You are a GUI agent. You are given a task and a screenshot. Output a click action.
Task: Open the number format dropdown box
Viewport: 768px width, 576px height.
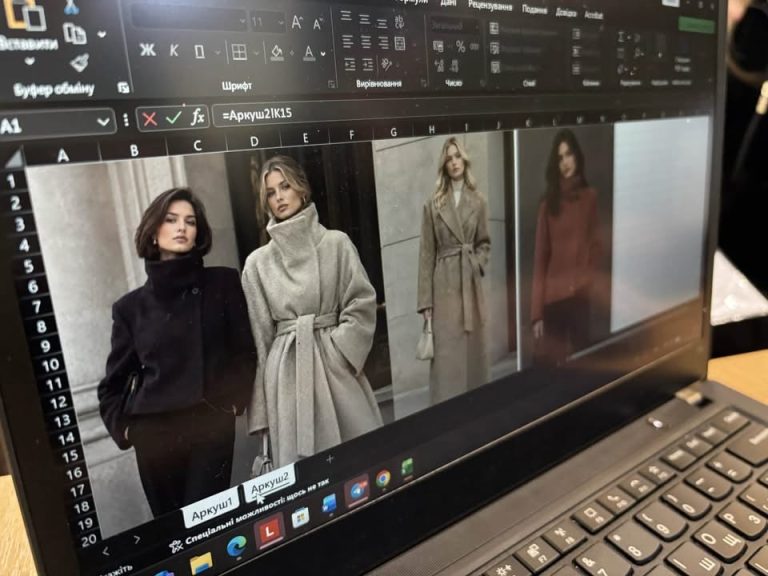click(x=454, y=25)
